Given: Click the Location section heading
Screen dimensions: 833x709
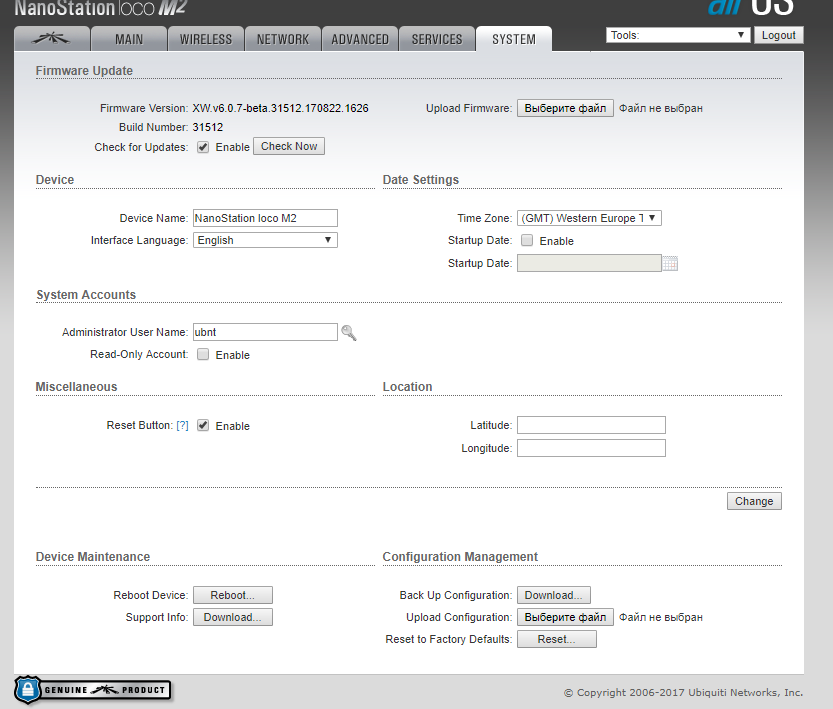Looking at the screenshot, I should tap(407, 387).
